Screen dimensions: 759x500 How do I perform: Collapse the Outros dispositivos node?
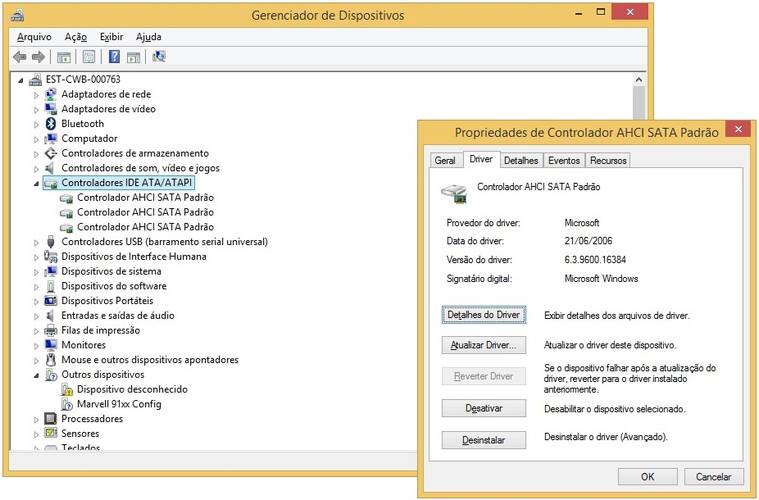(36, 375)
